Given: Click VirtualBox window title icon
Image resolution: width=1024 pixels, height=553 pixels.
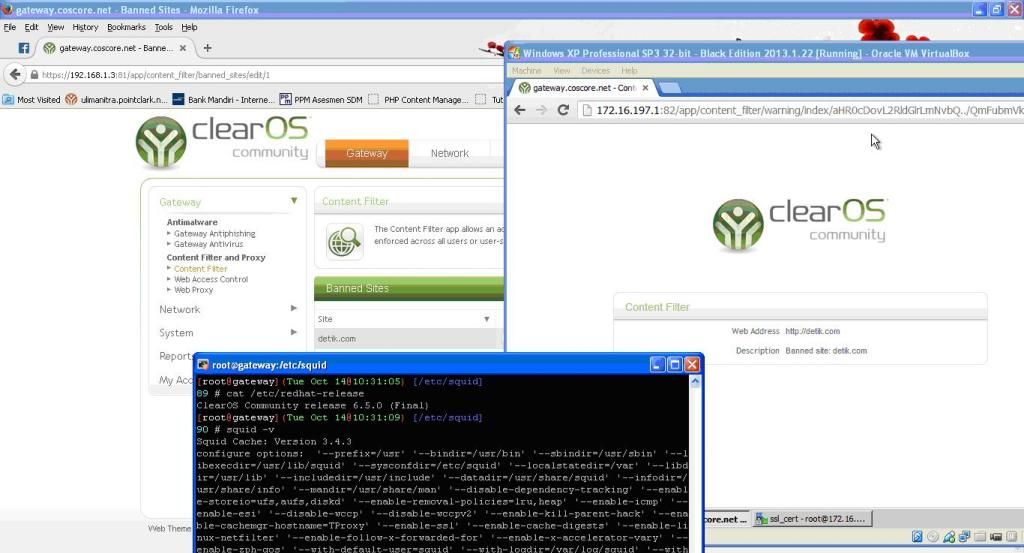Looking at the screenshot, I should coord(515,53).
